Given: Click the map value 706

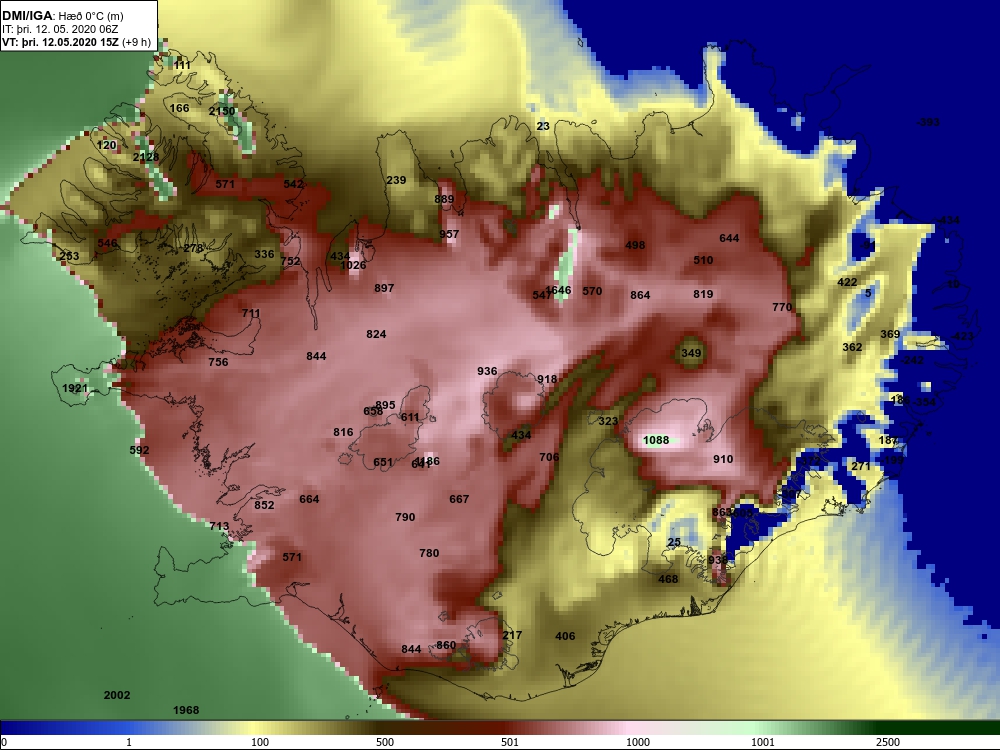Looking at the screenshot, I should point(549,457).
